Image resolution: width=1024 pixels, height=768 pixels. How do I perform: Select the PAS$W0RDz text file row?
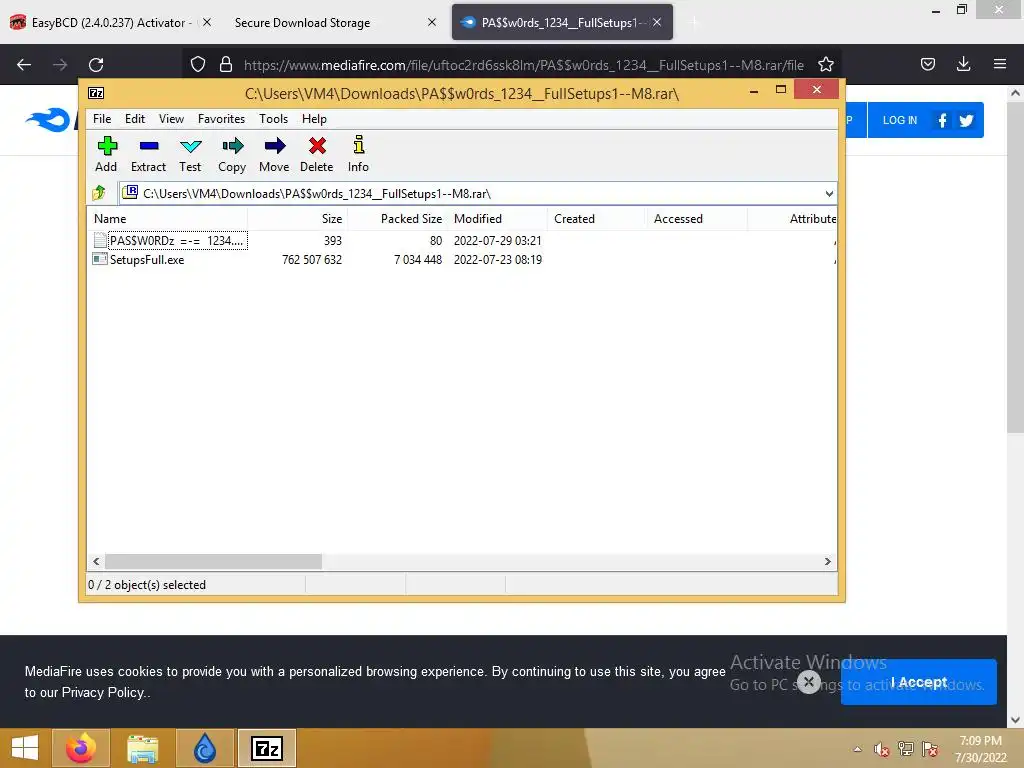462,240
